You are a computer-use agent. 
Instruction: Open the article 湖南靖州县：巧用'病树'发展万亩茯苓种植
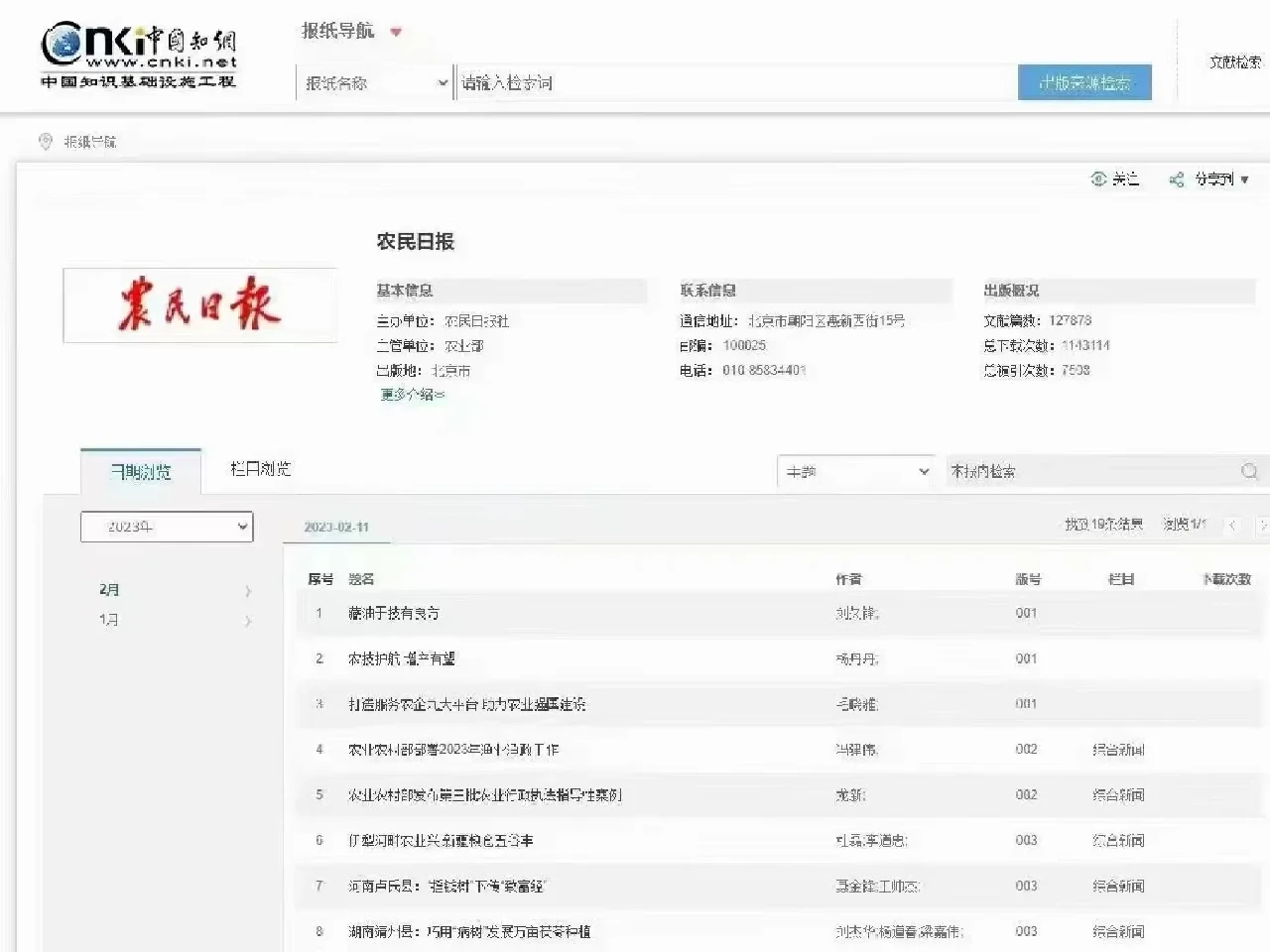(469, 932)
